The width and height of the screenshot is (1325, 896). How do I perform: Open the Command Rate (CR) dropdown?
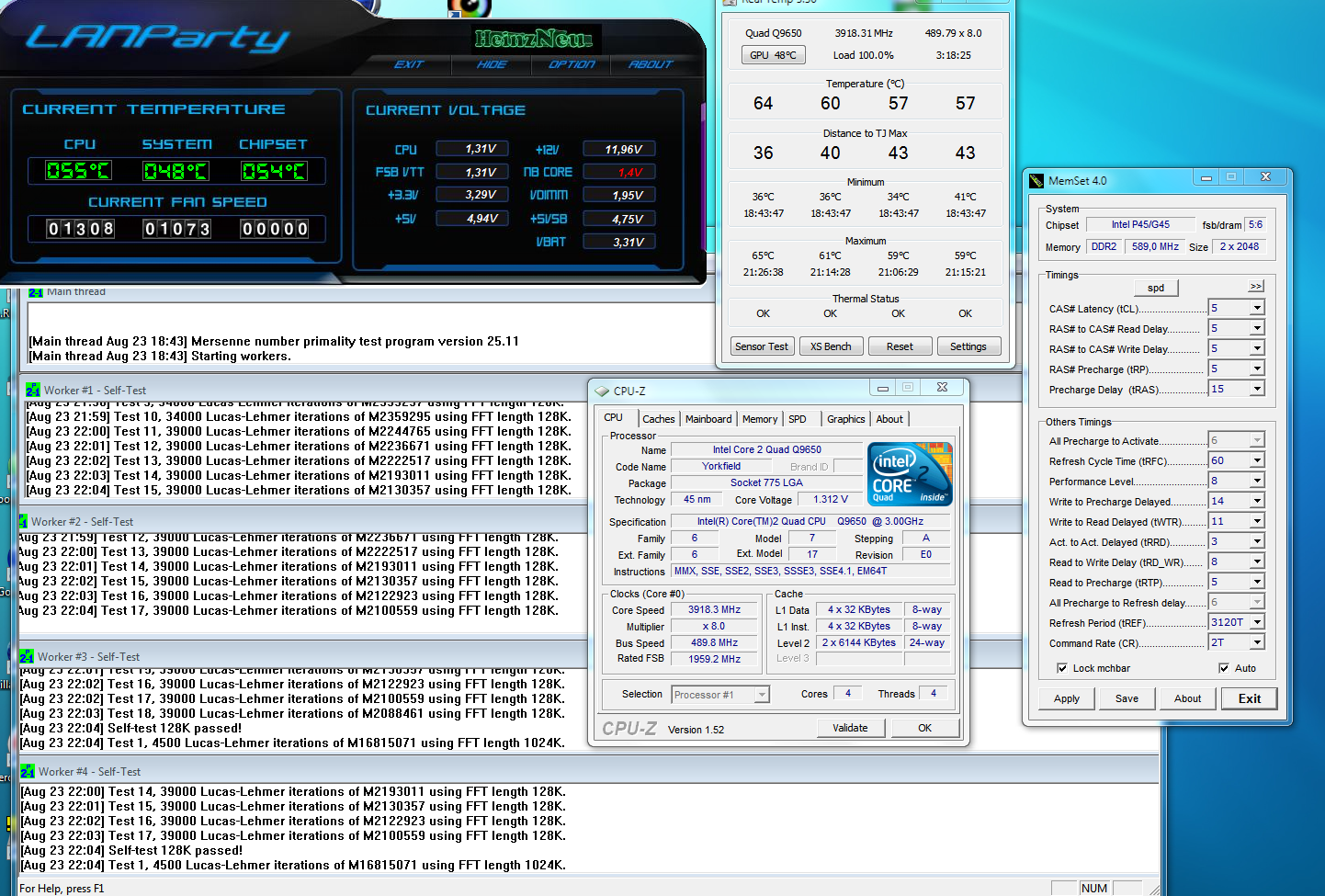1257,642
